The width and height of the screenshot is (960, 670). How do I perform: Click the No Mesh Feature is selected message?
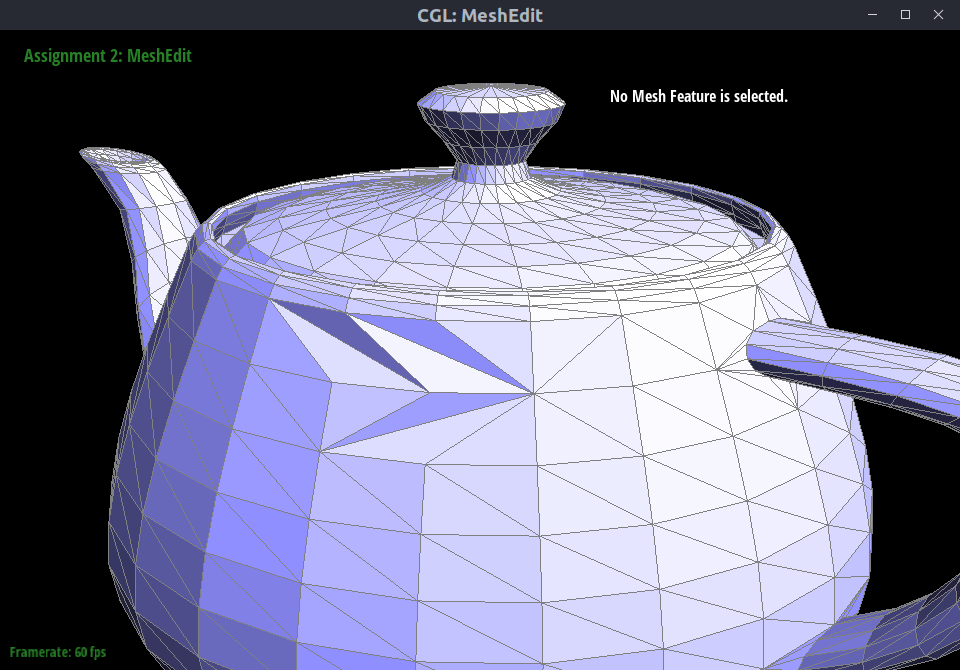click(x=698, y=96)
